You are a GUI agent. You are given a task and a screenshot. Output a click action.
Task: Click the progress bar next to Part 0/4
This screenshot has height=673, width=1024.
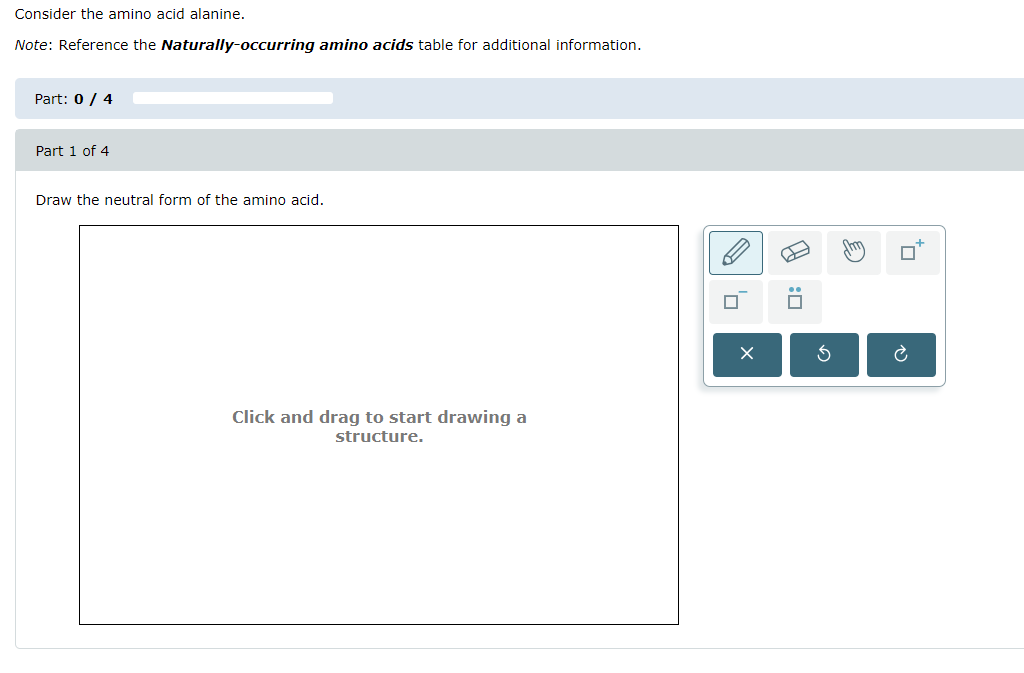coord(232,97)
